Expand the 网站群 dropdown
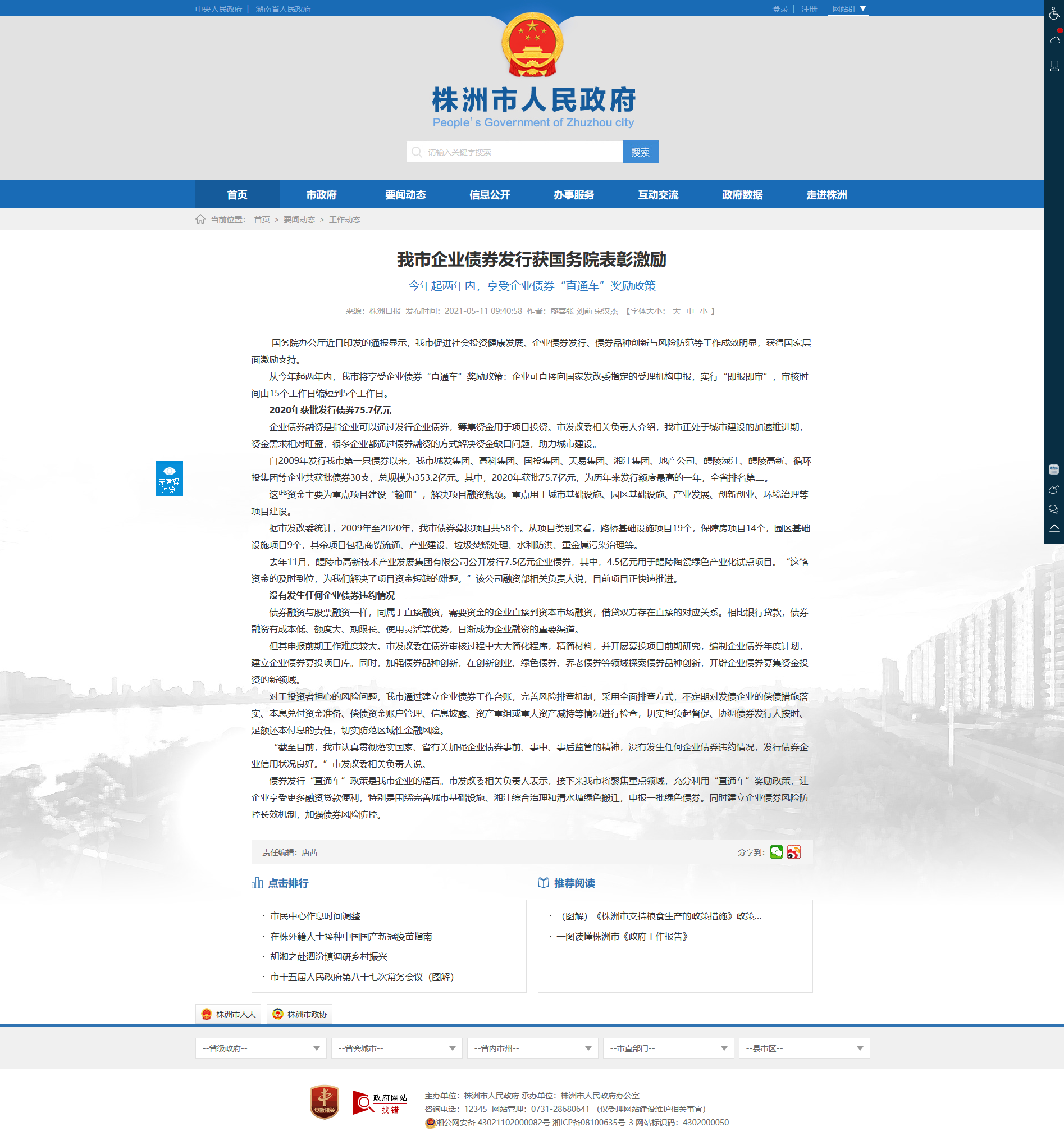 click(x=848, y=8)
